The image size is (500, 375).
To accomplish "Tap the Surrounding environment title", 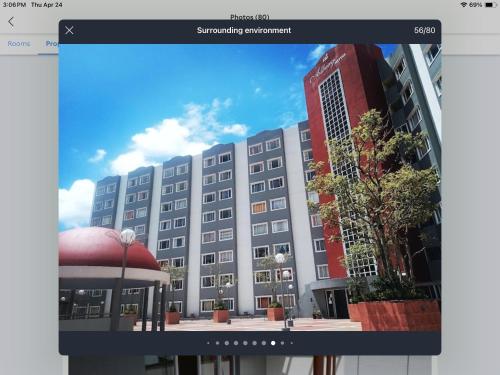I will click(x=244, y=30).
